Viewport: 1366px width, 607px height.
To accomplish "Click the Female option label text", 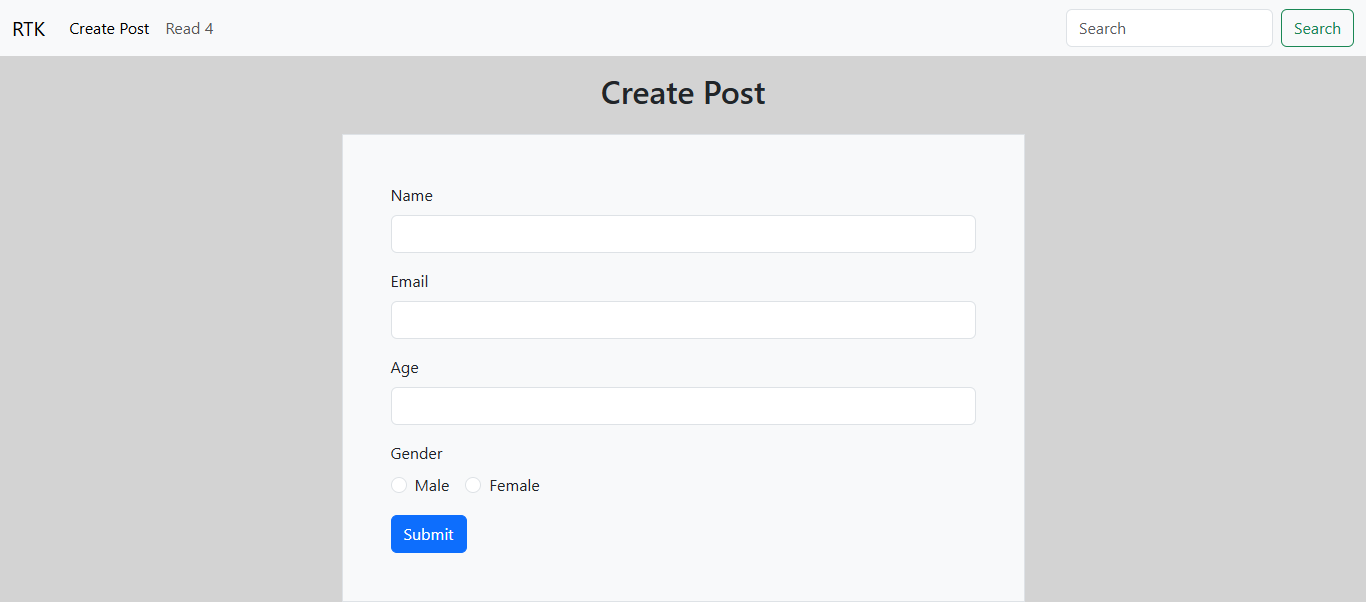I will pos(514,486).
